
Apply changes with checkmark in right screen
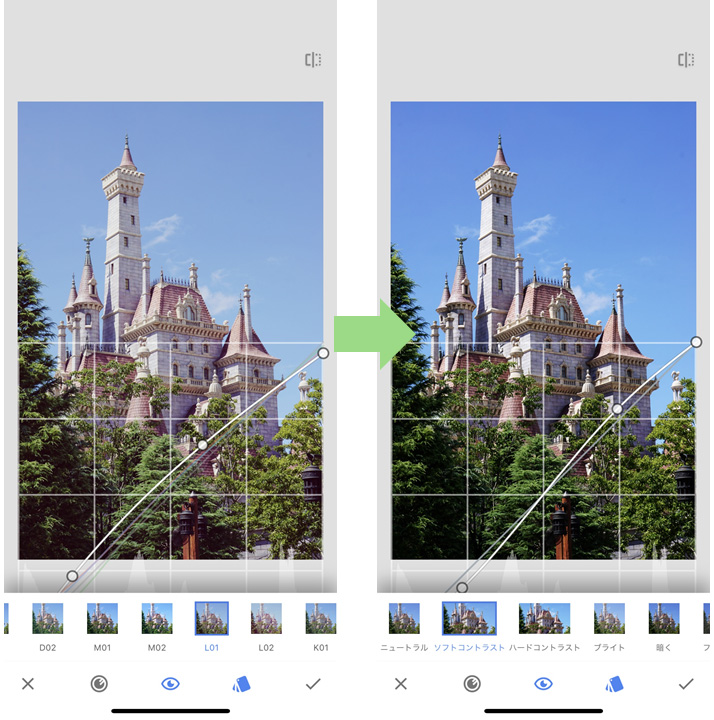pos(686,684)
